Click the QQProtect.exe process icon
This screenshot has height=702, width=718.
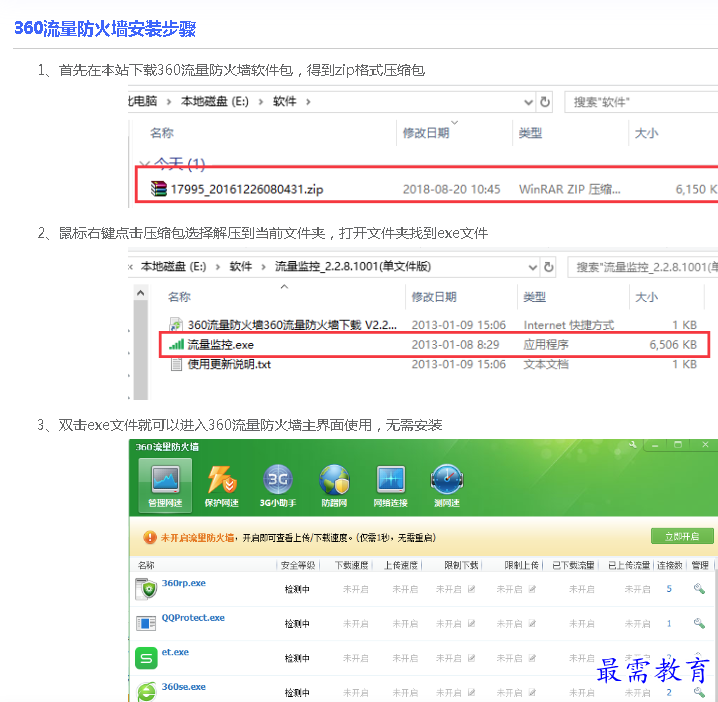146,623
